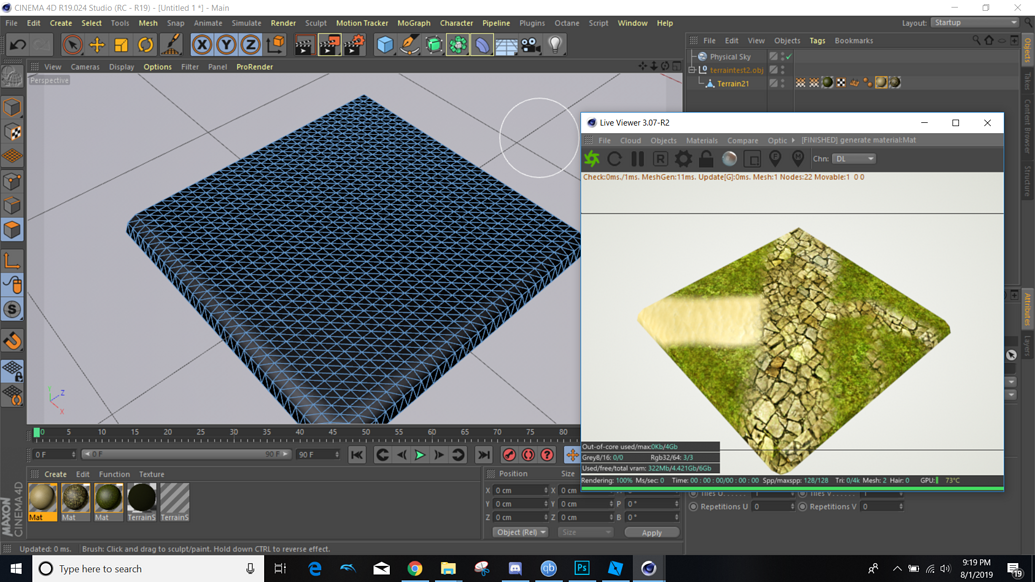Click Clay mode sphere in Live Viewer
Viewport: 1035px width, 582px height.
[729, 158]
